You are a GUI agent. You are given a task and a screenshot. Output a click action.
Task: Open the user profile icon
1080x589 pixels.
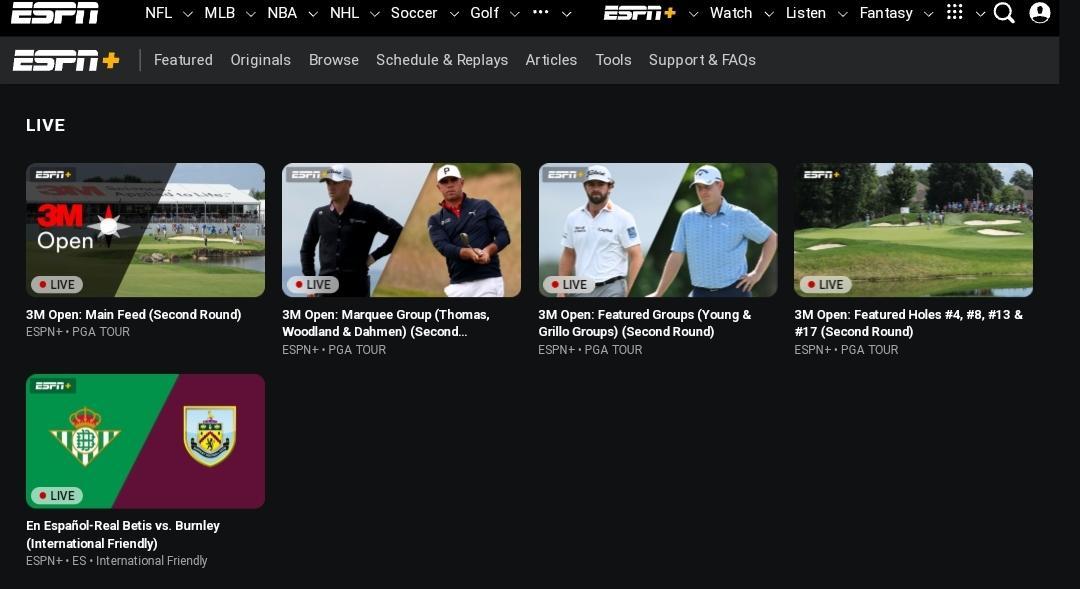[x=1039, y=12]
